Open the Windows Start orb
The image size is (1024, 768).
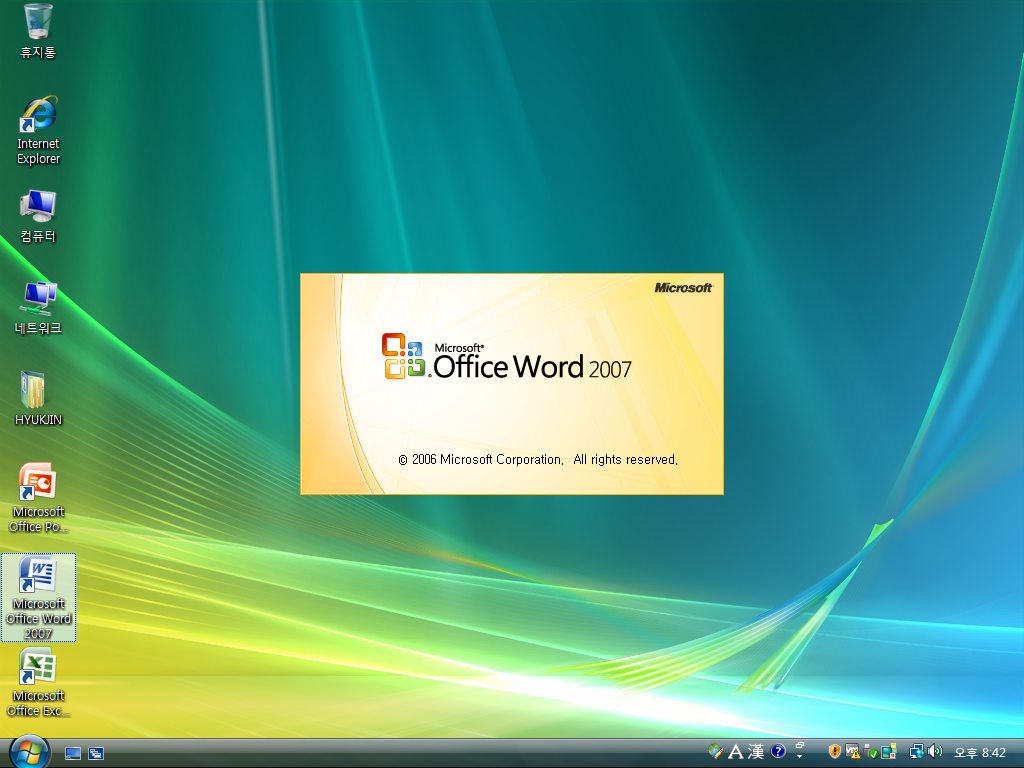[x=29, y=752]
